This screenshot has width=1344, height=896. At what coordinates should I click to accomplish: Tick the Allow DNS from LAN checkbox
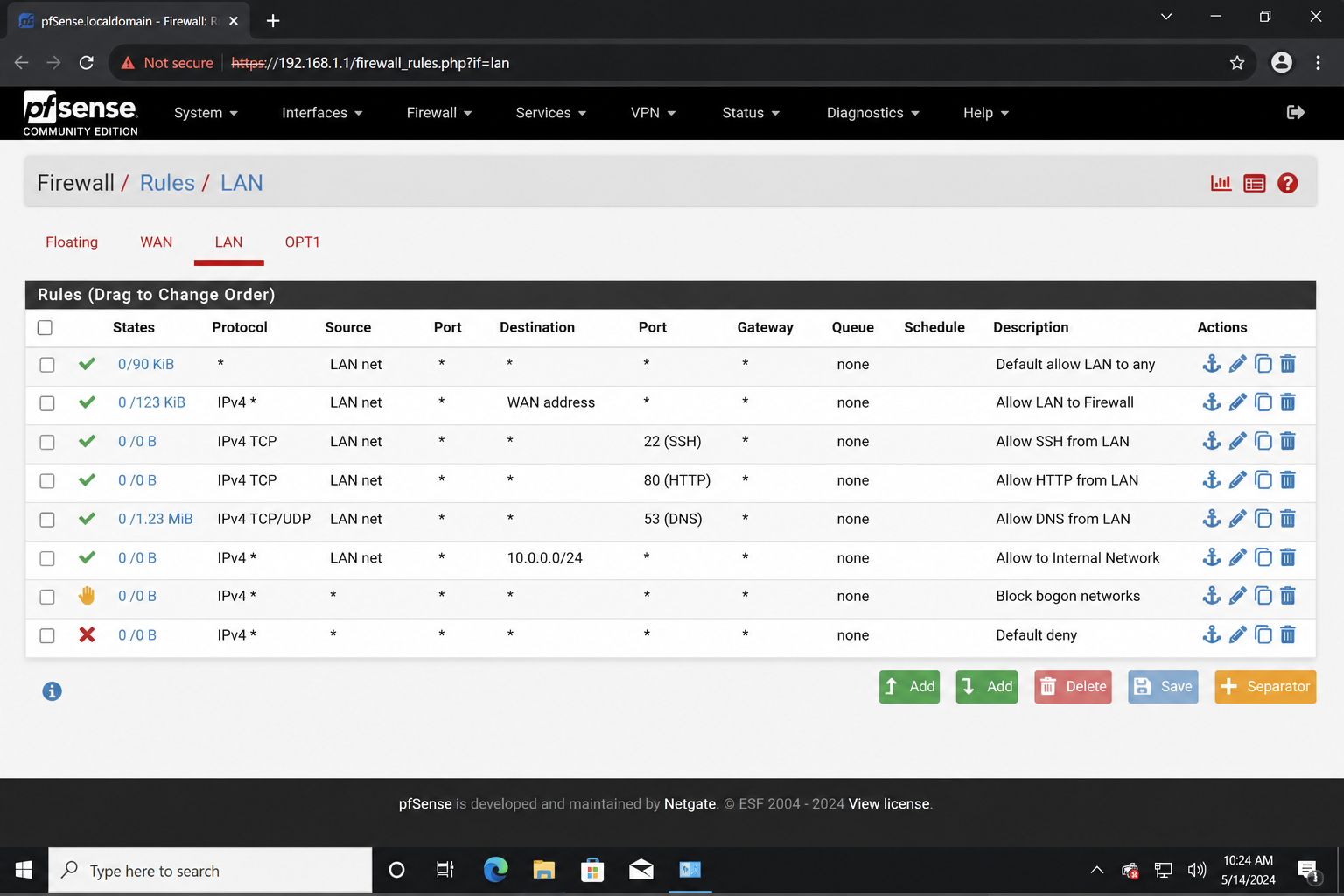[47, 520]
